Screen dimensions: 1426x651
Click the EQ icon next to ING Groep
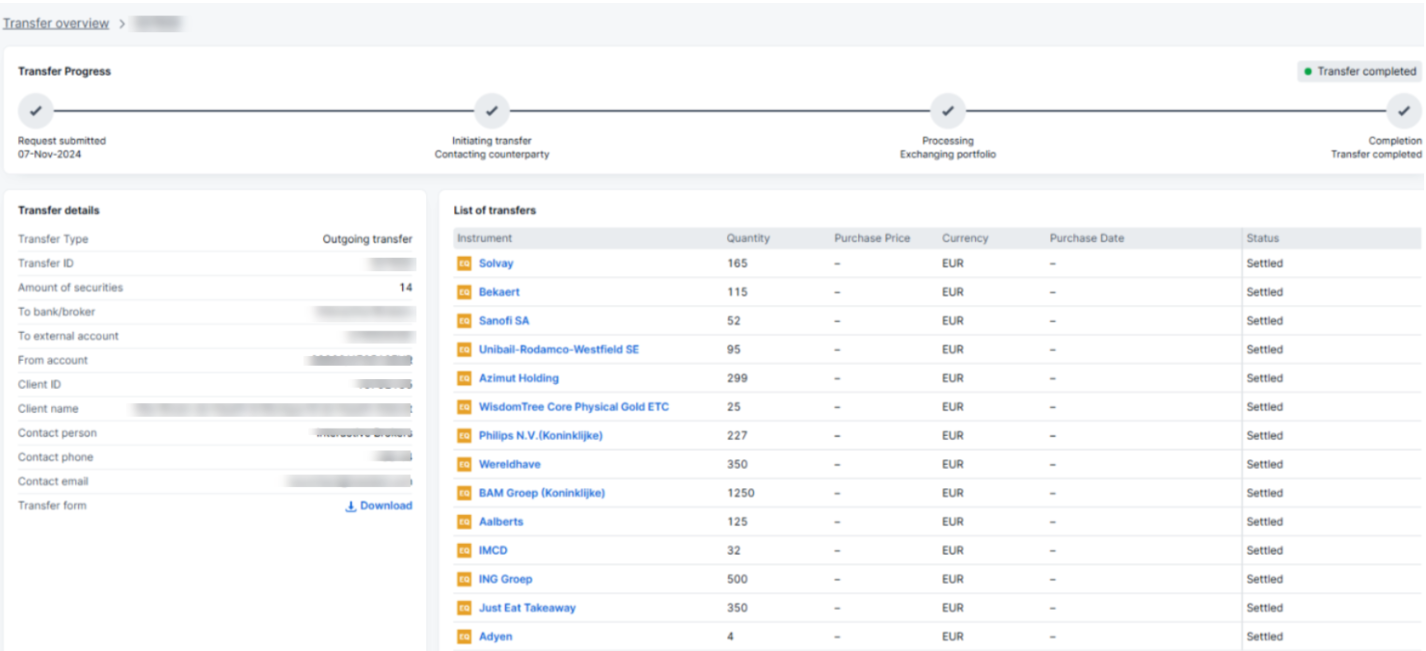pos(464,580)
